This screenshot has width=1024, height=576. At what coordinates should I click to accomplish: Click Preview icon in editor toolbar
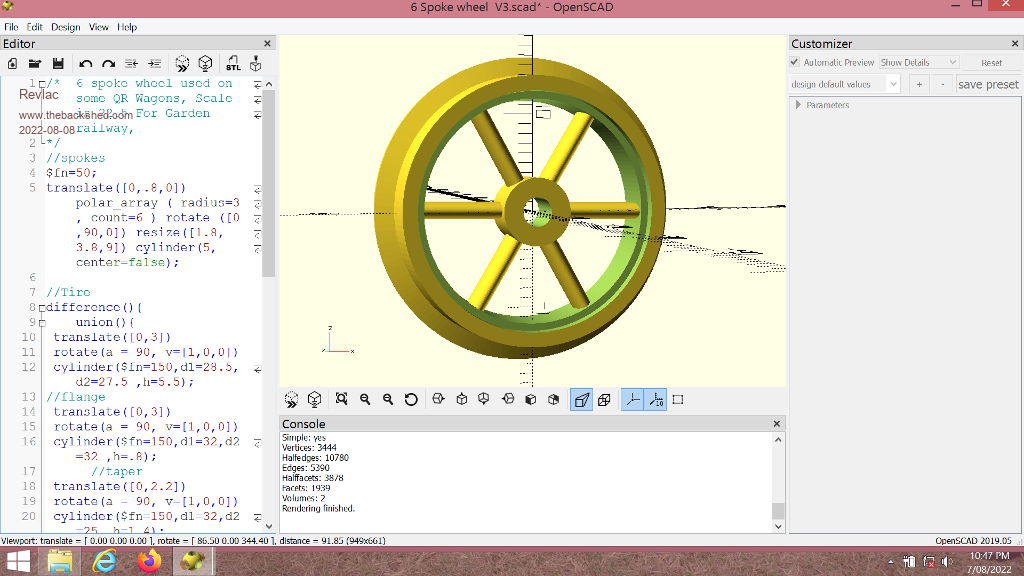(182, 63)
